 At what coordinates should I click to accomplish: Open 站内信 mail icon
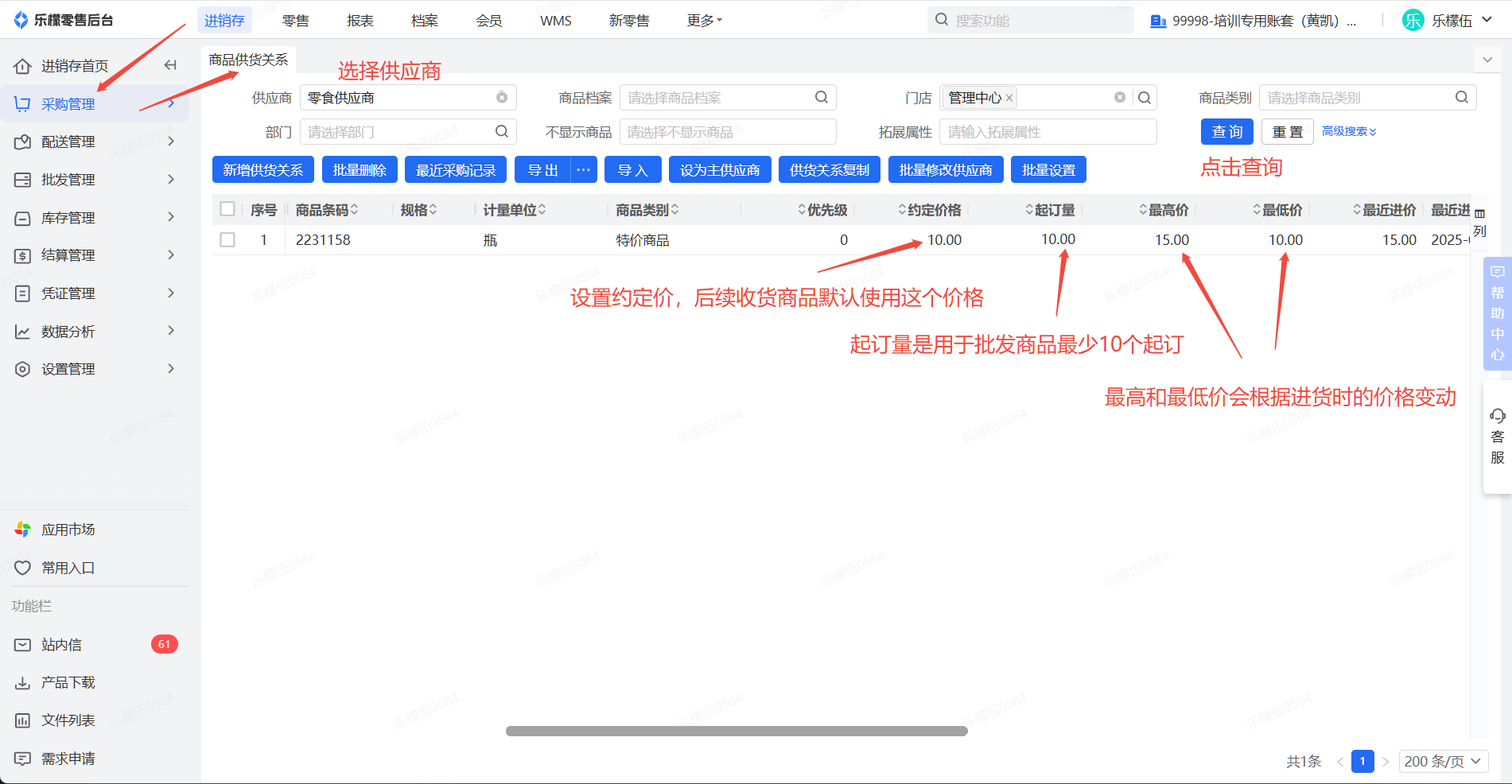coord(23,645)
